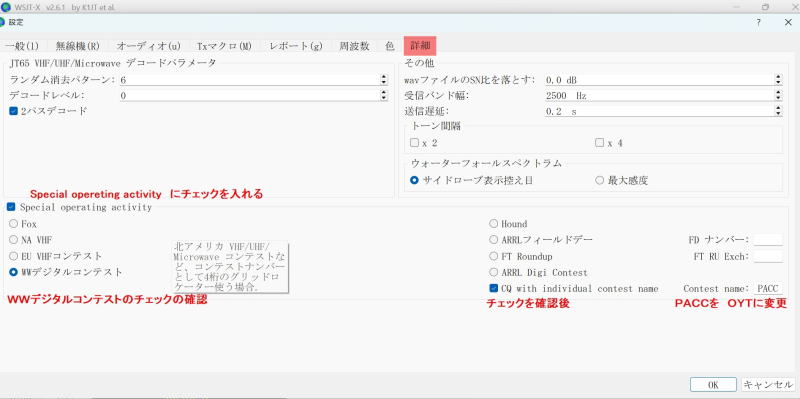Click the 送信遅延: label

pyautogui.click(x=427, y=111)
